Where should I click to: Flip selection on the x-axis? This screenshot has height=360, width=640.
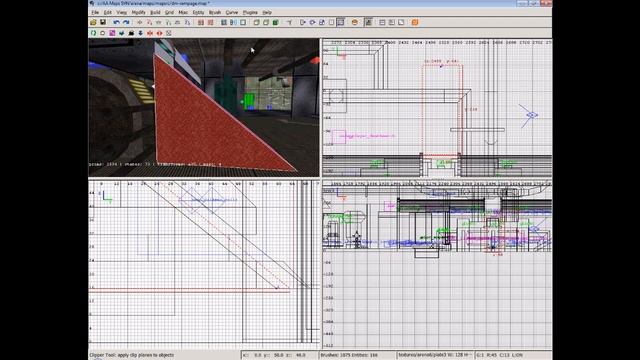click(x=140, y=22)
